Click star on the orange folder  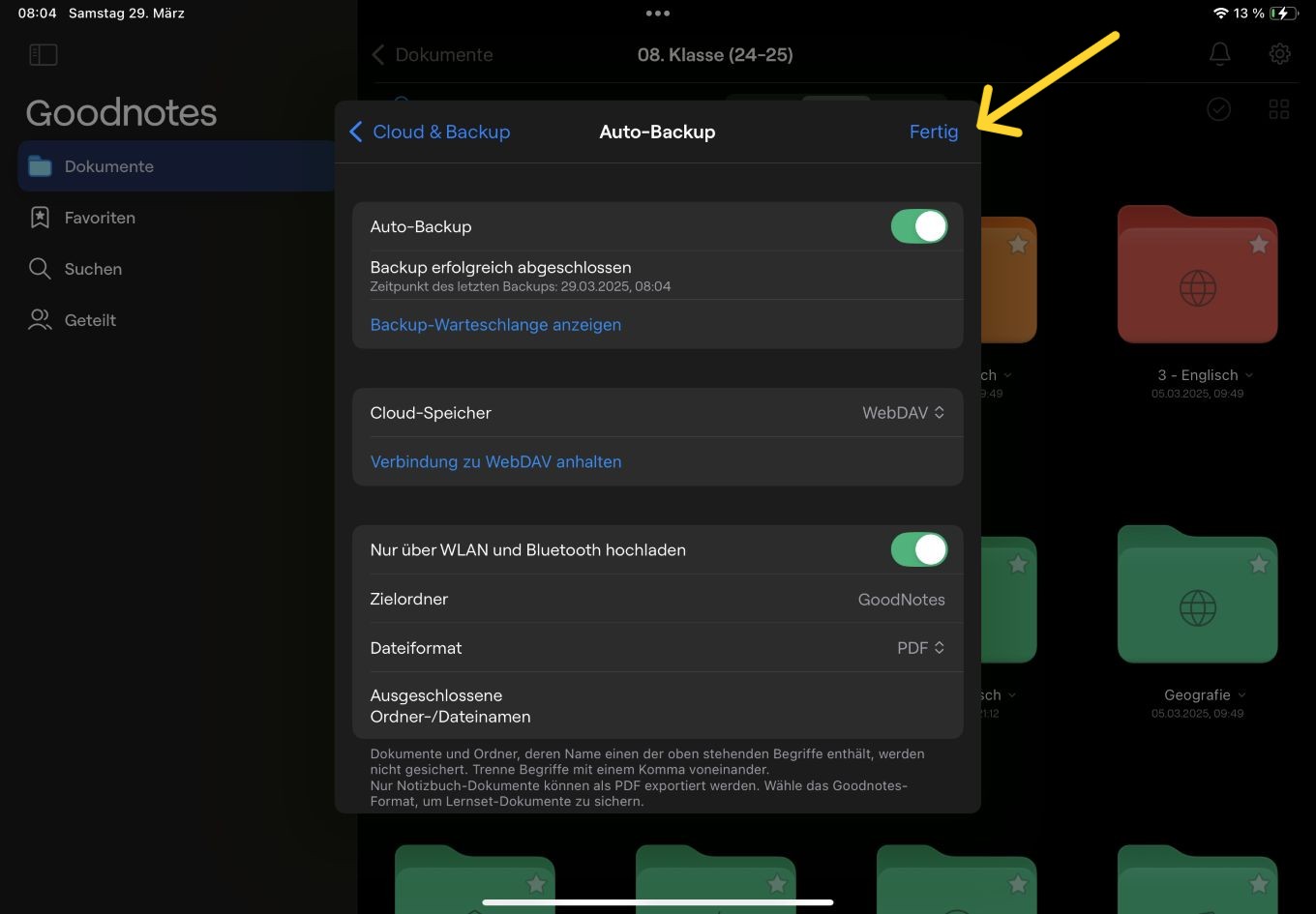coord(1018,245)
